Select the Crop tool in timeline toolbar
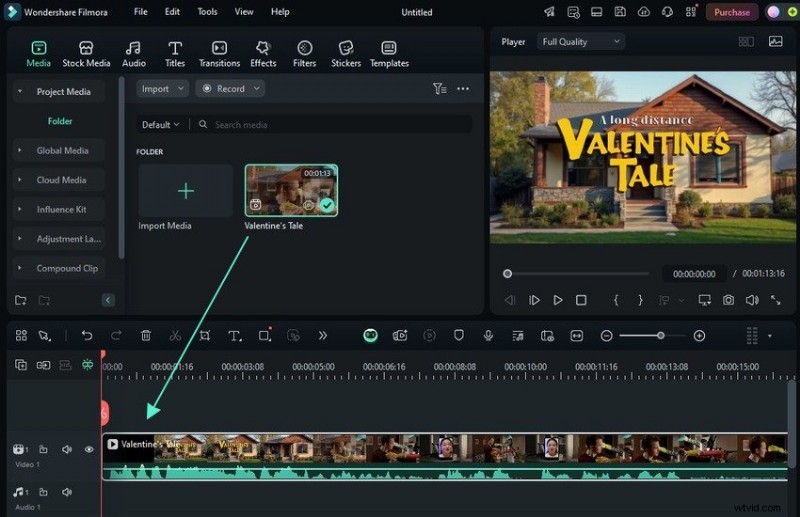This screenshot has width=800, height=517. [205, 335]
